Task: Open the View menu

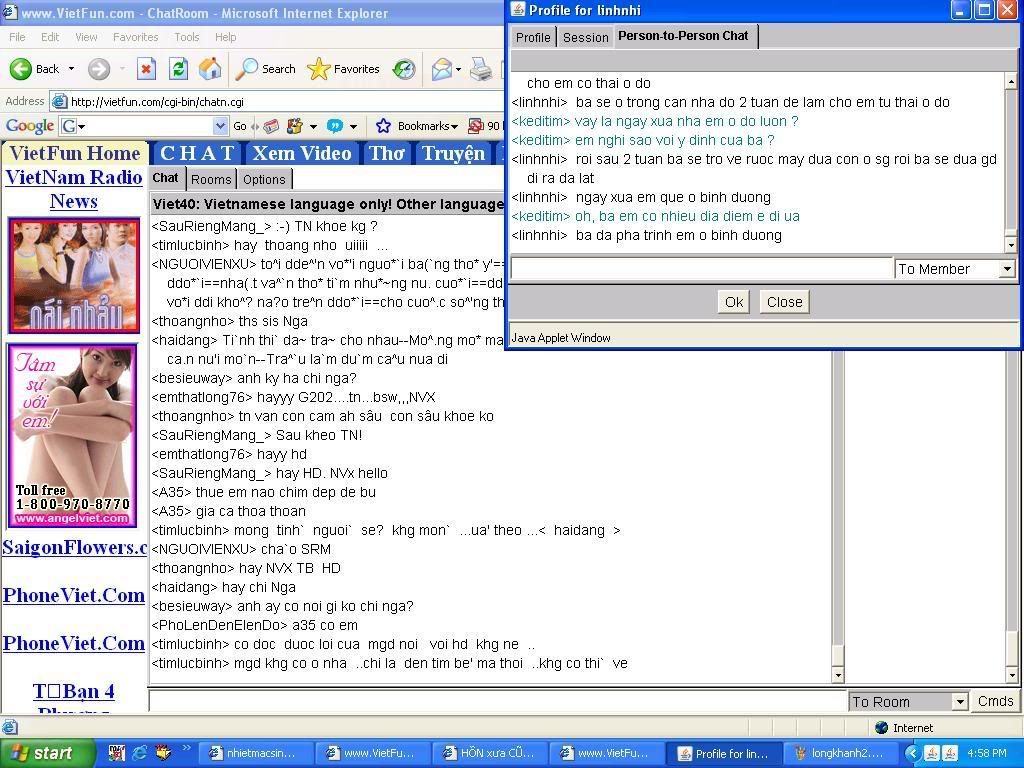Action: click(86, 37)
